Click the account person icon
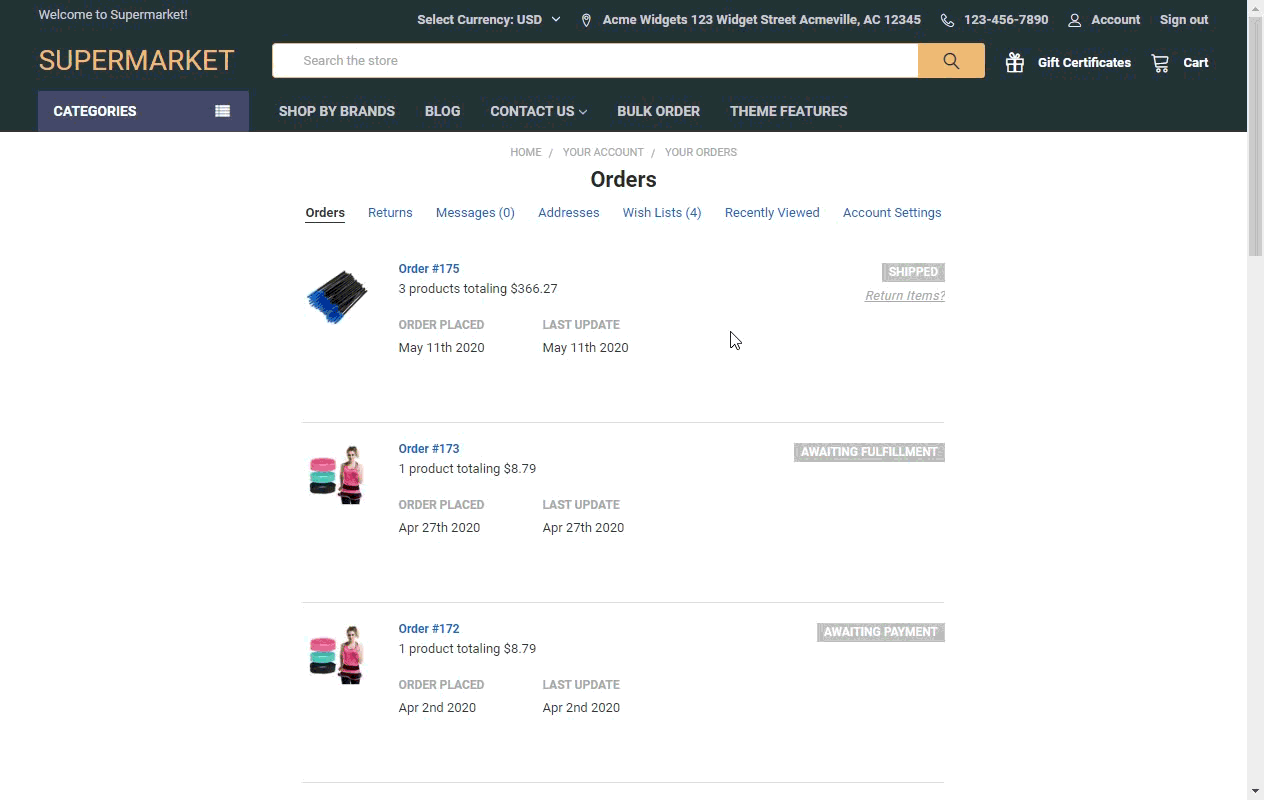The height and width of the screenshot is (800, 1264). 1075,20
